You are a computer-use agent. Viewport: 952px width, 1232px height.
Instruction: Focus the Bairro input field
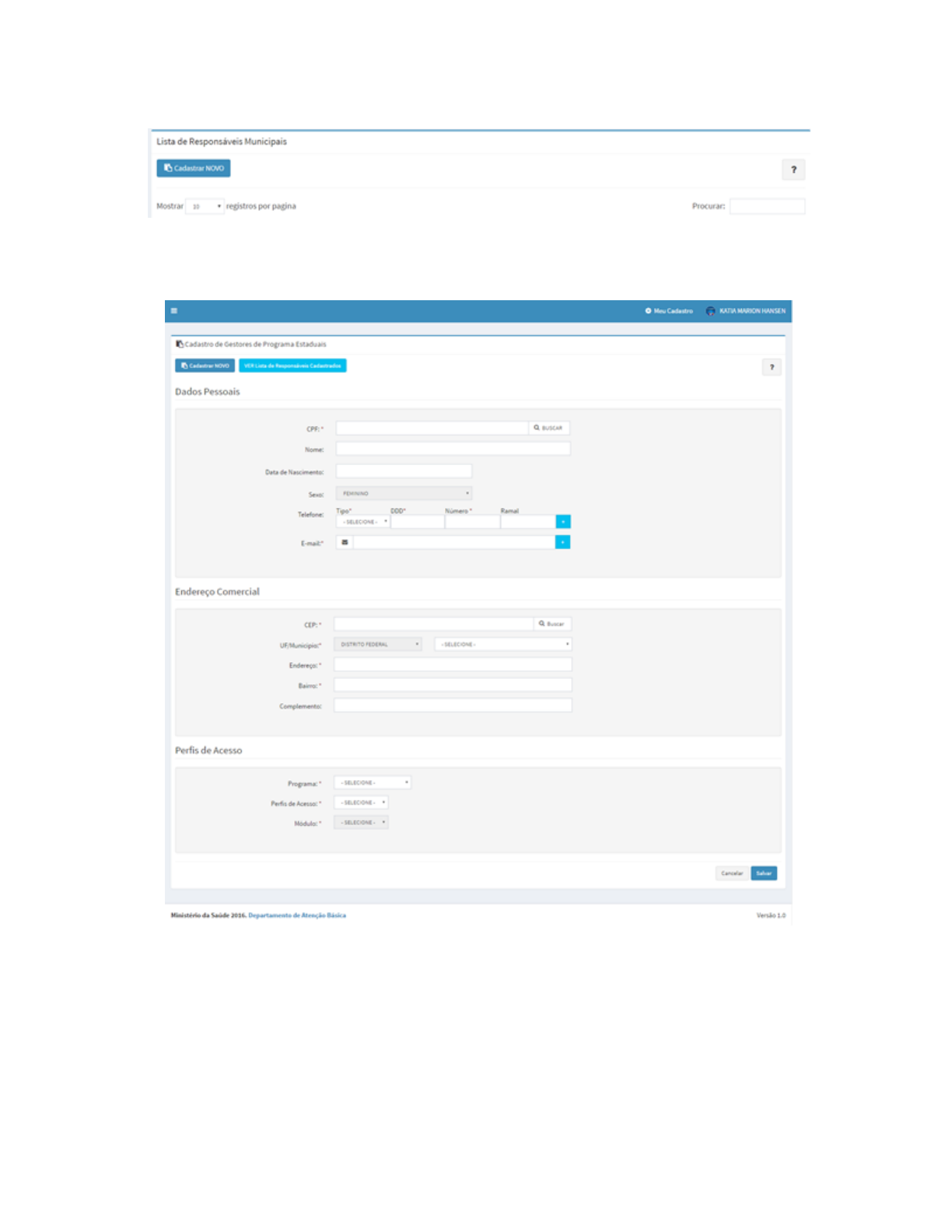453,684
